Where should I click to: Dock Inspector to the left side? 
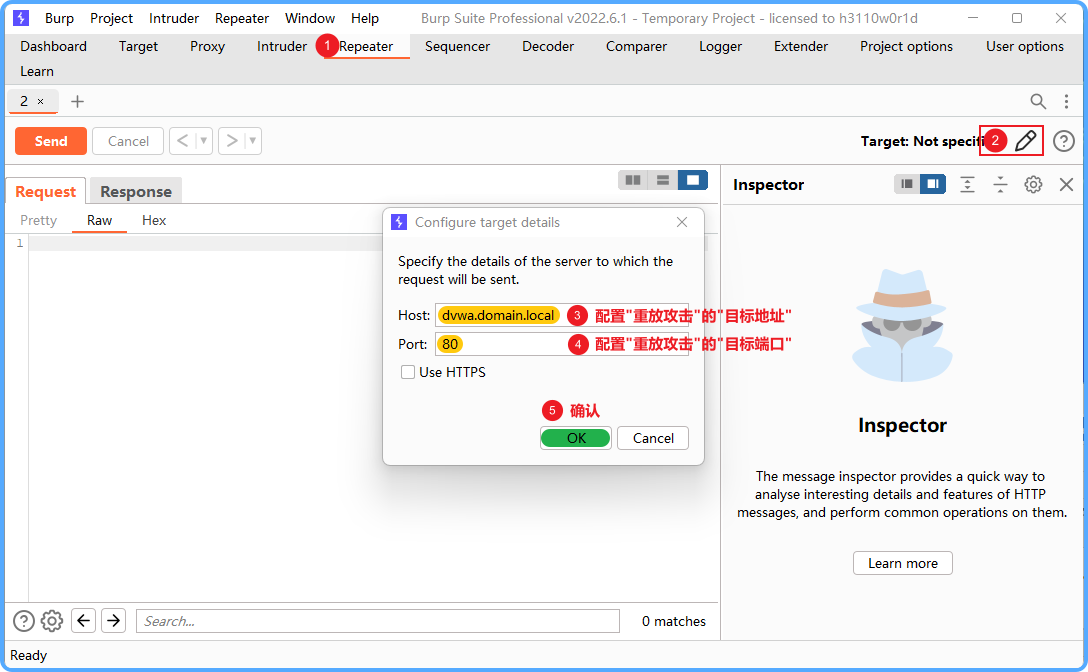(906, 184)
